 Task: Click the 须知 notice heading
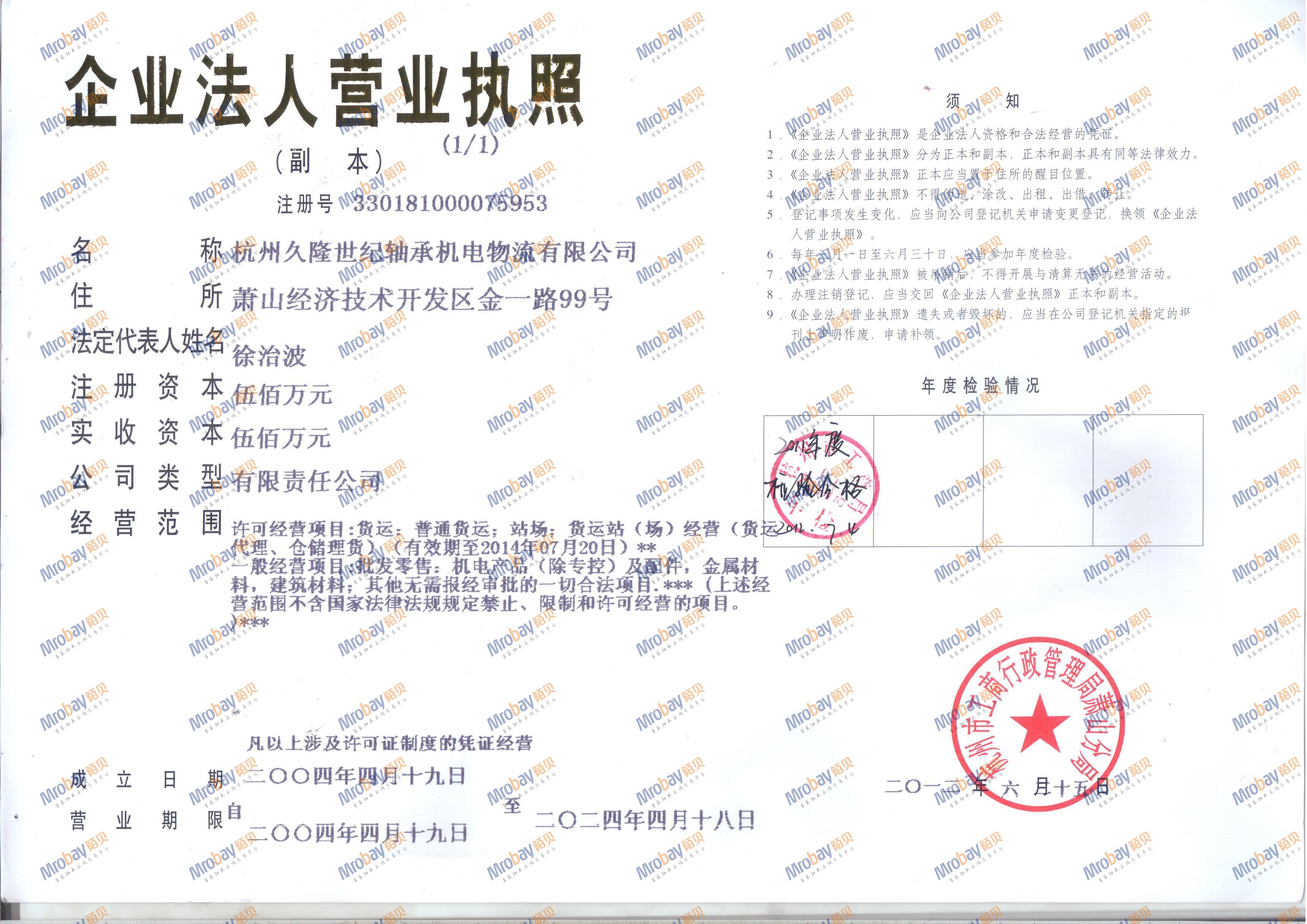(x=982, y=101)
